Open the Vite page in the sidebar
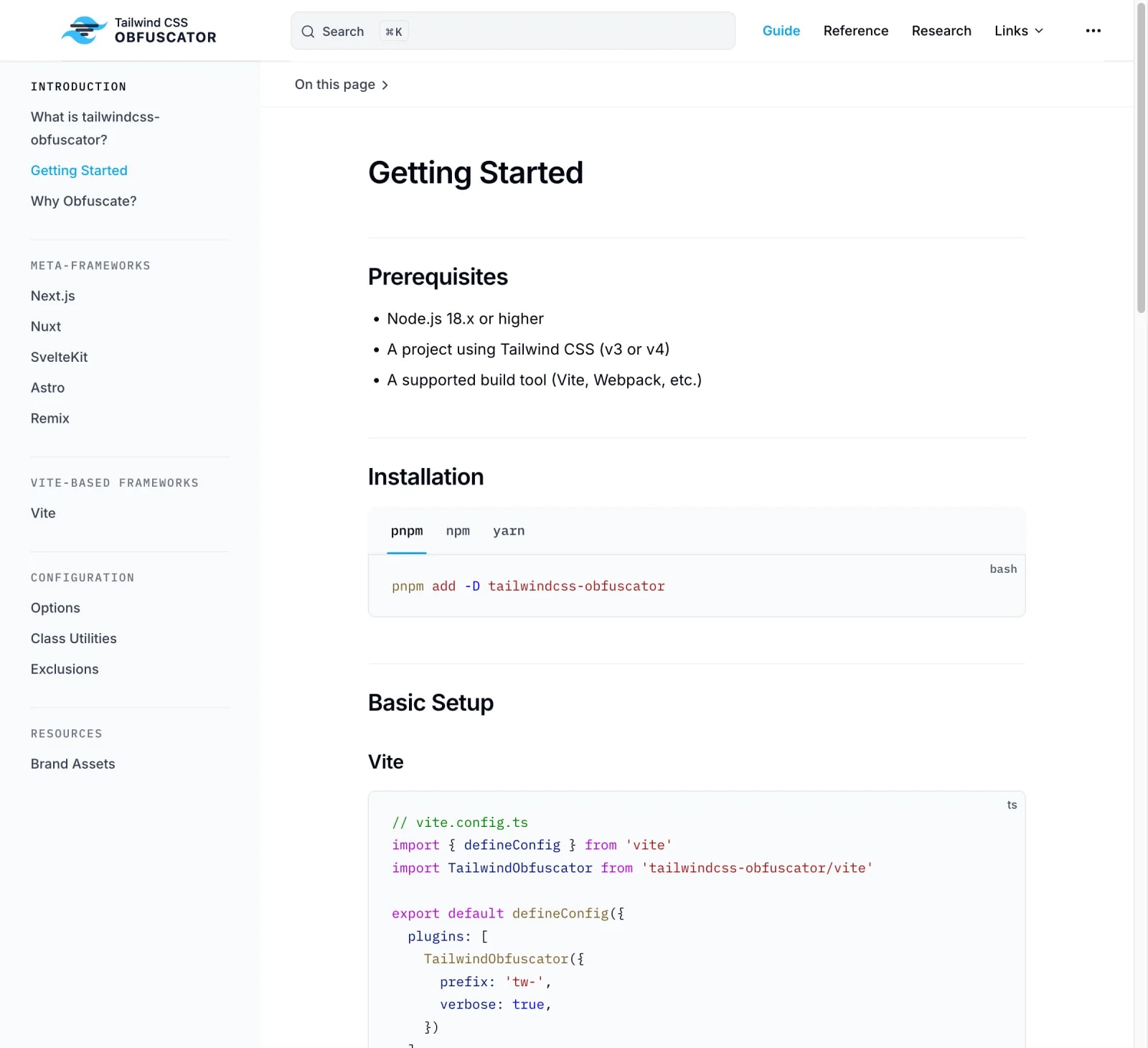1148x1048 pixels. point(43,513)
